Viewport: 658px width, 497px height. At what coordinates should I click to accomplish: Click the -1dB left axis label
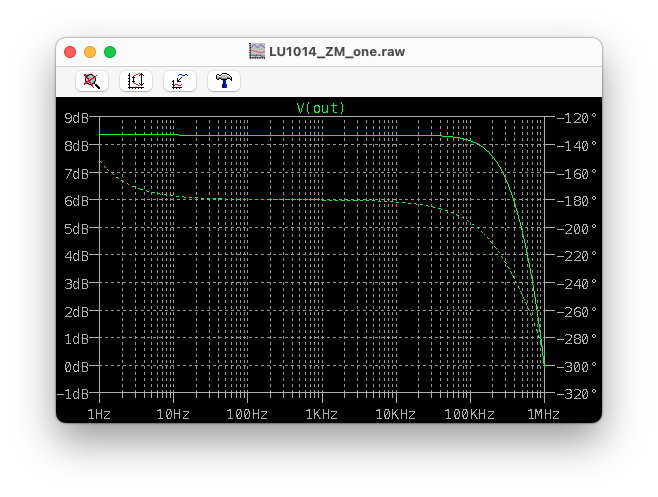coord(73,394)
